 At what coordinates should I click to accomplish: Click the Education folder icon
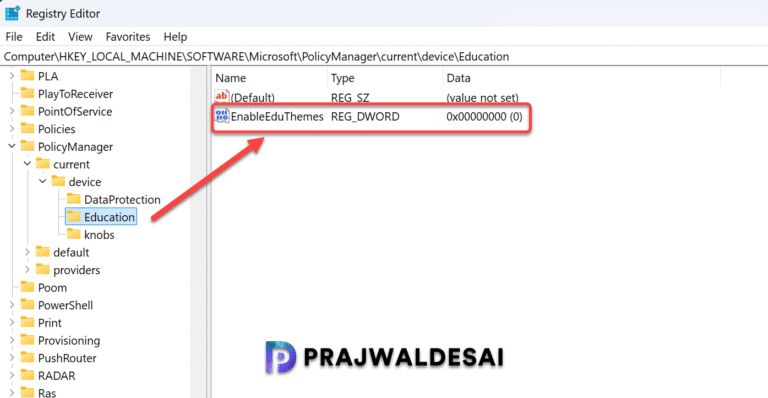coord(74,217)
